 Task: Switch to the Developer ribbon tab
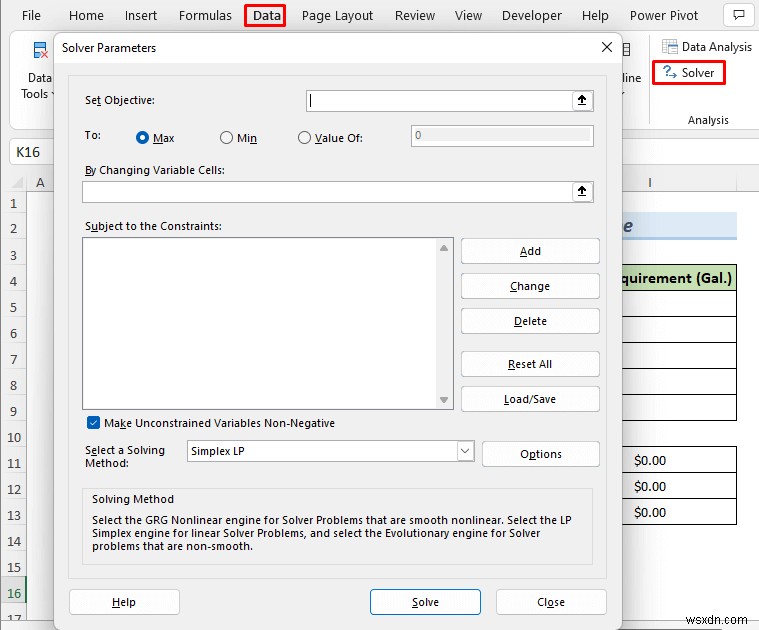point(531,15)
